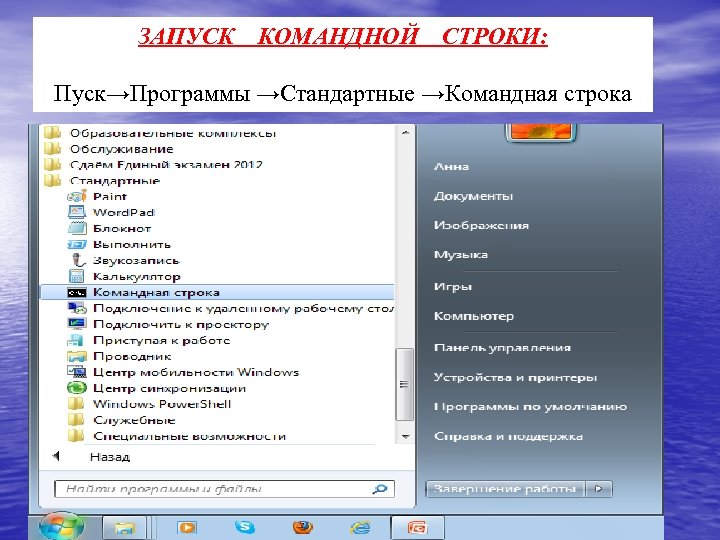Click the user account picture

point(540,132)
